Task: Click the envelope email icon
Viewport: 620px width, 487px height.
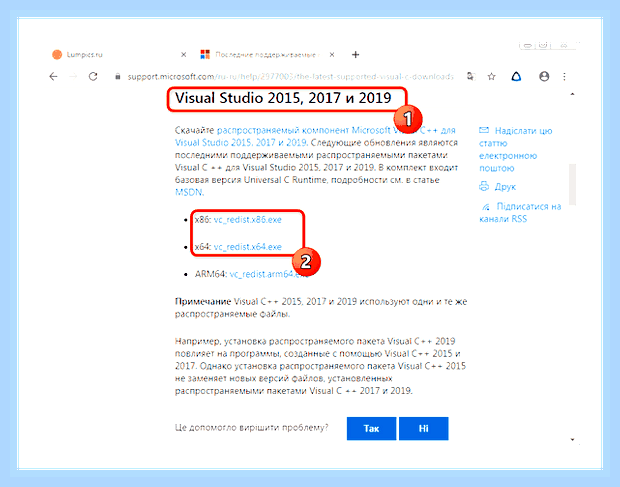Action: point(484,130)
